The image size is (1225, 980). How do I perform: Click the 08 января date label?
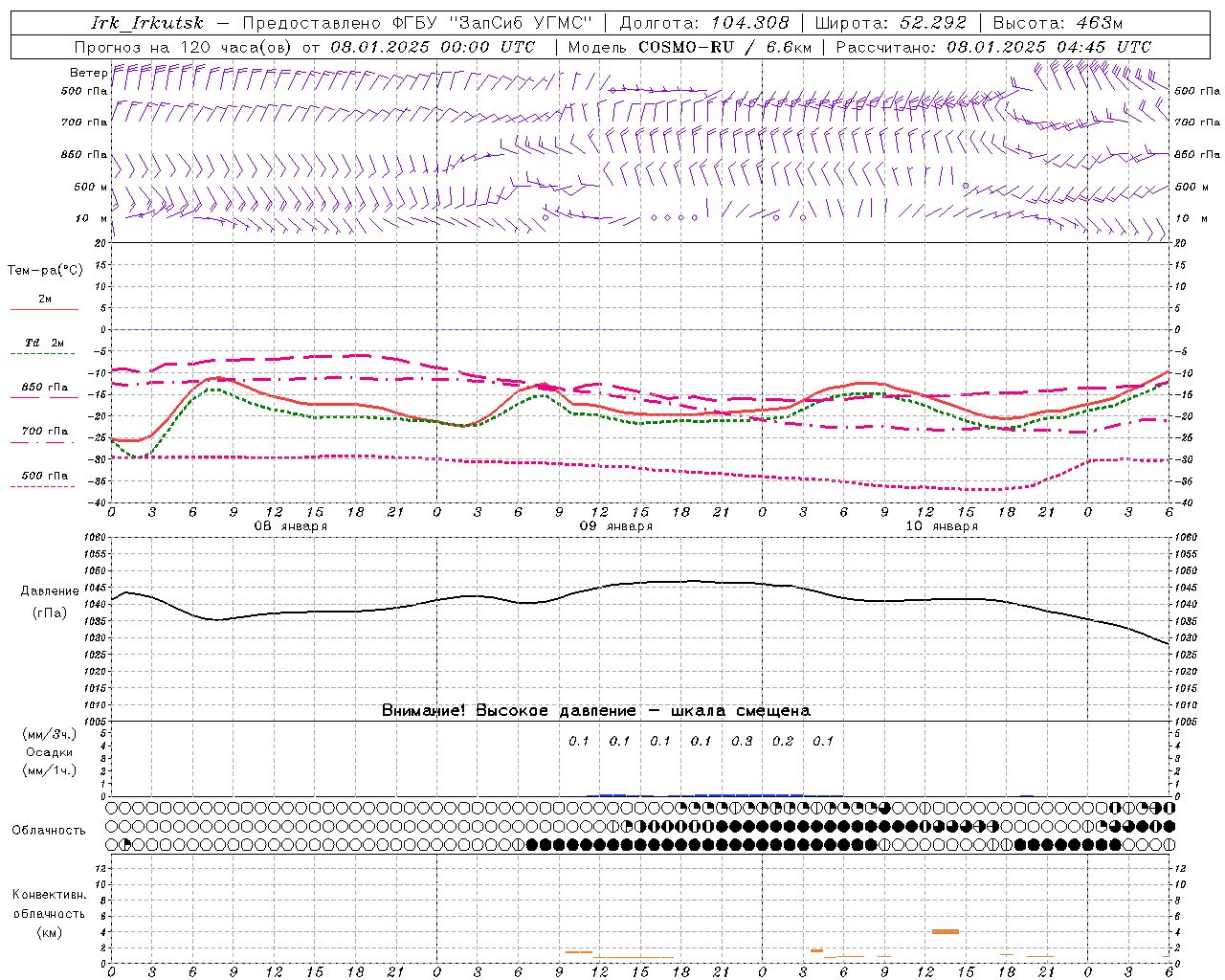pyautogui.click(x=290, y=526)
